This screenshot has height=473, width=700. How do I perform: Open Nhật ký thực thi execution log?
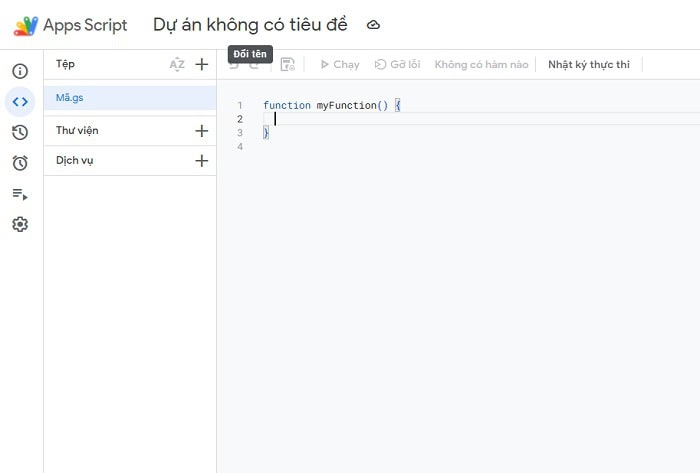589,64
